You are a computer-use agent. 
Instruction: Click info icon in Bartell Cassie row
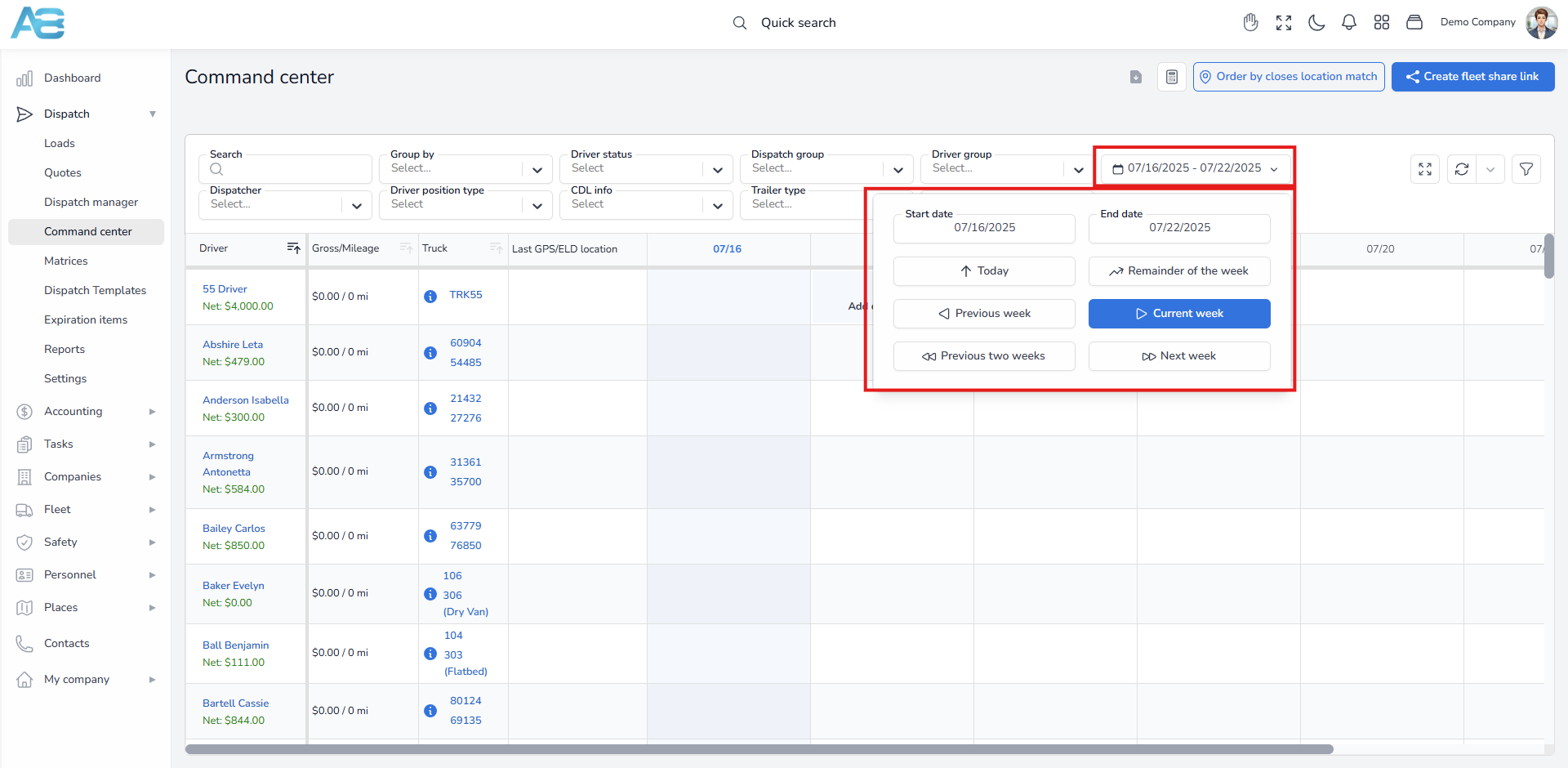[430, 711]
